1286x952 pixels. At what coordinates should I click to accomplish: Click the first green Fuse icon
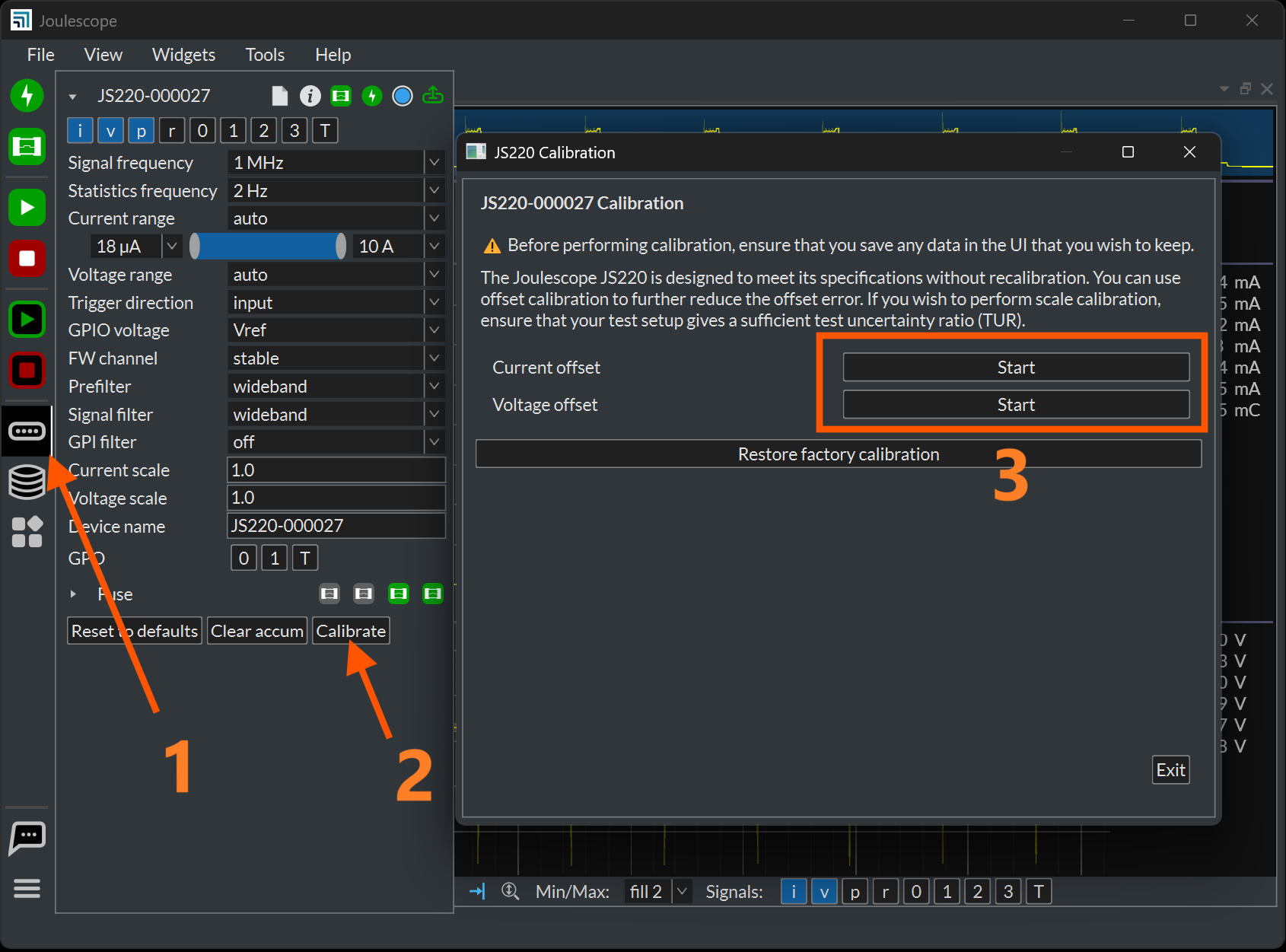pyautogui.click(x=399, y=594)
